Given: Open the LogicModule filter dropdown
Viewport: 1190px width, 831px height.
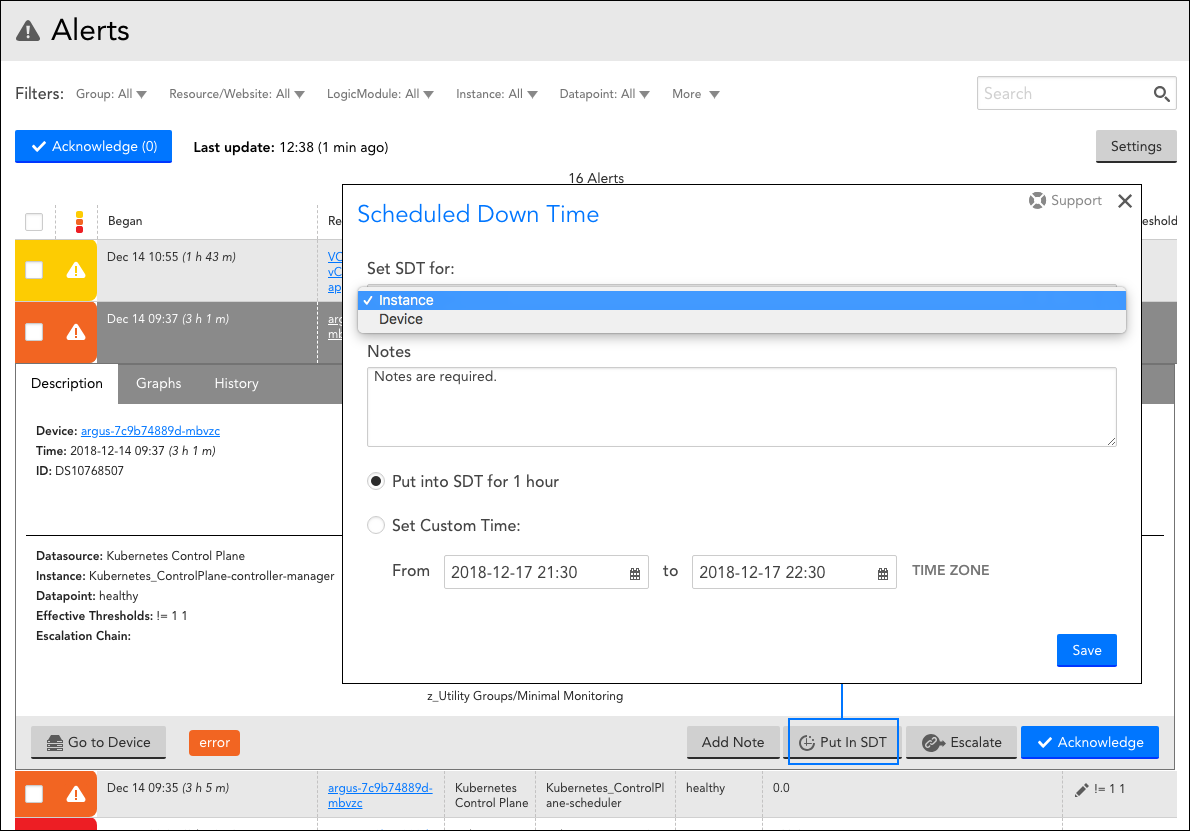Looking at the screenshot, I should pyautogui.click(x=380, y=94).
